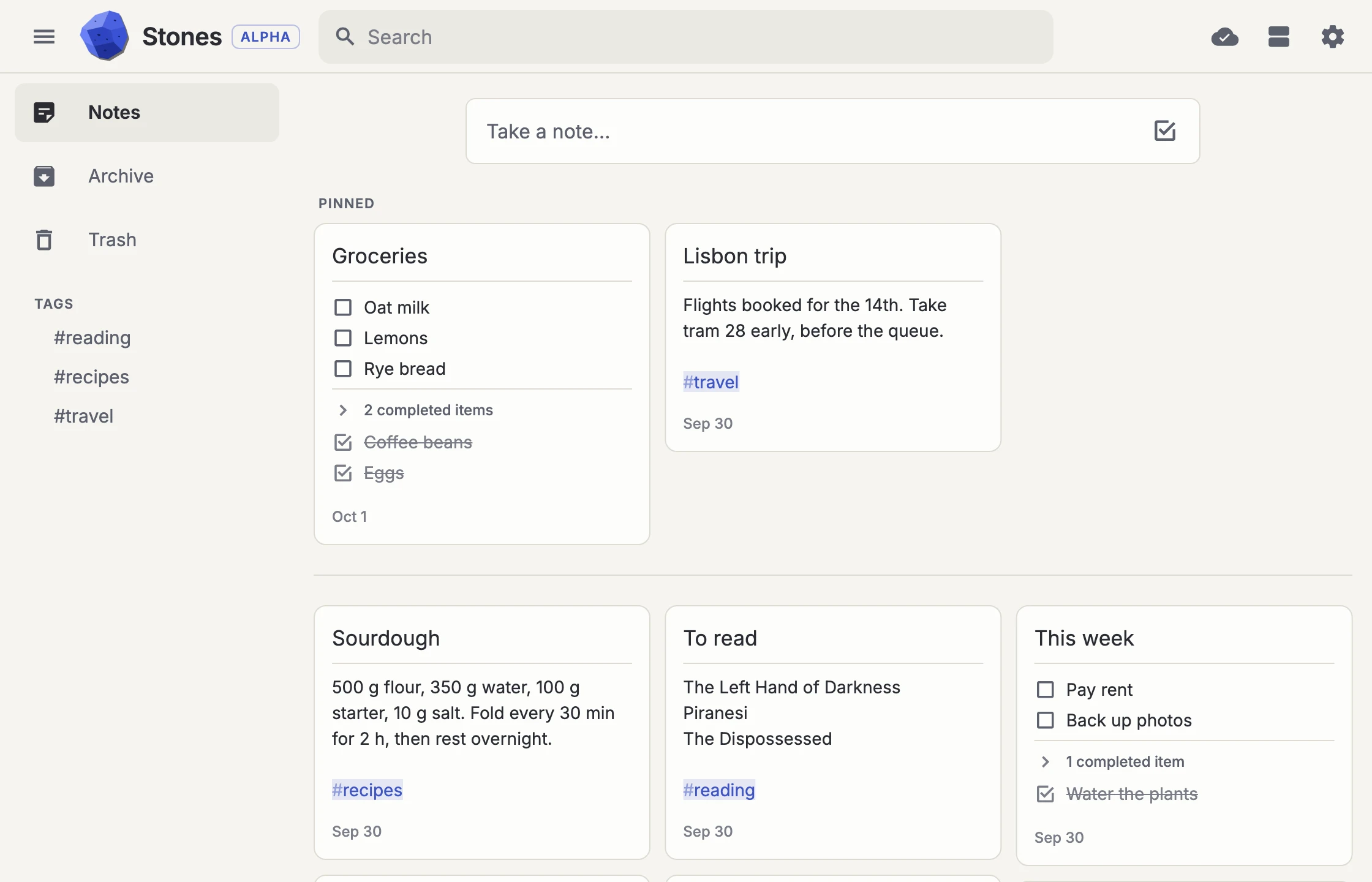This screenshot has height=882, width=1372.
Task: Switch to list view layout icon
Action: coord(1279,37)
